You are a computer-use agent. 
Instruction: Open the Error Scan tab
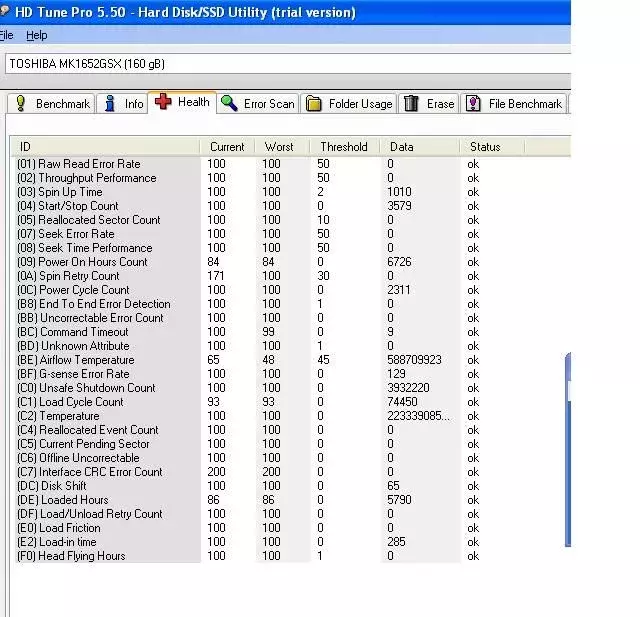tap(258, 104)
